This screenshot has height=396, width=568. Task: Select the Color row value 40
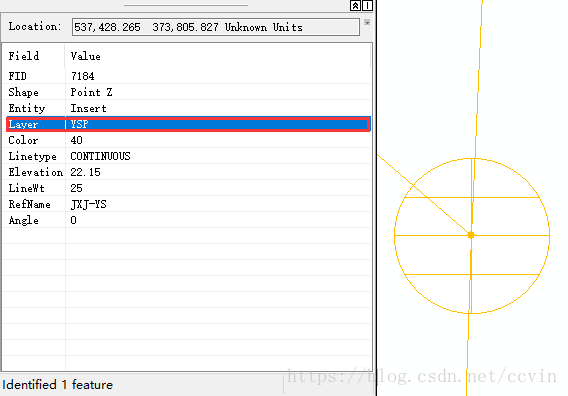tap(76, 140)
